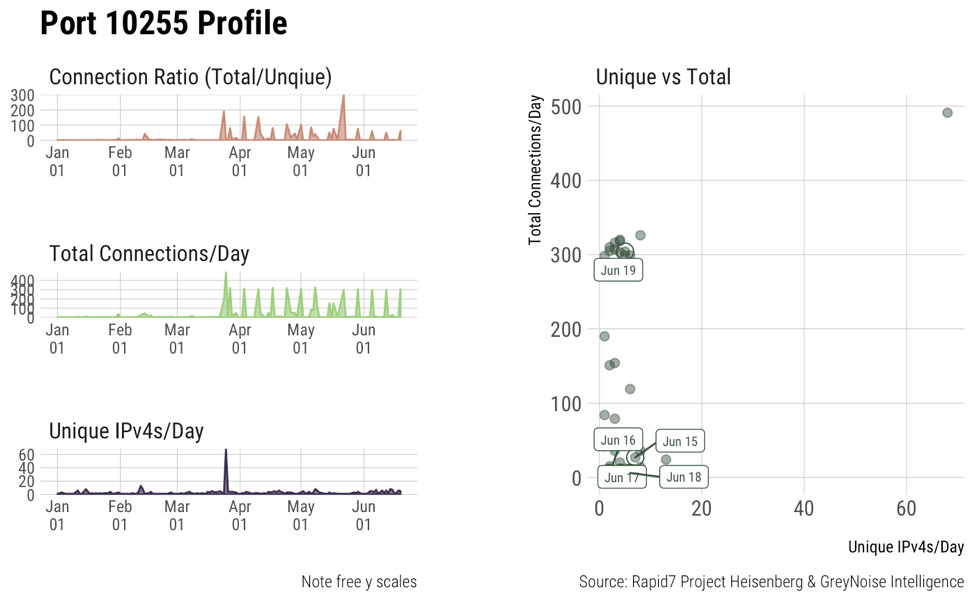Screen dimensions: 974x600
Task: Click the Jun 18 annotation label
Action: [x=683, y=477]
